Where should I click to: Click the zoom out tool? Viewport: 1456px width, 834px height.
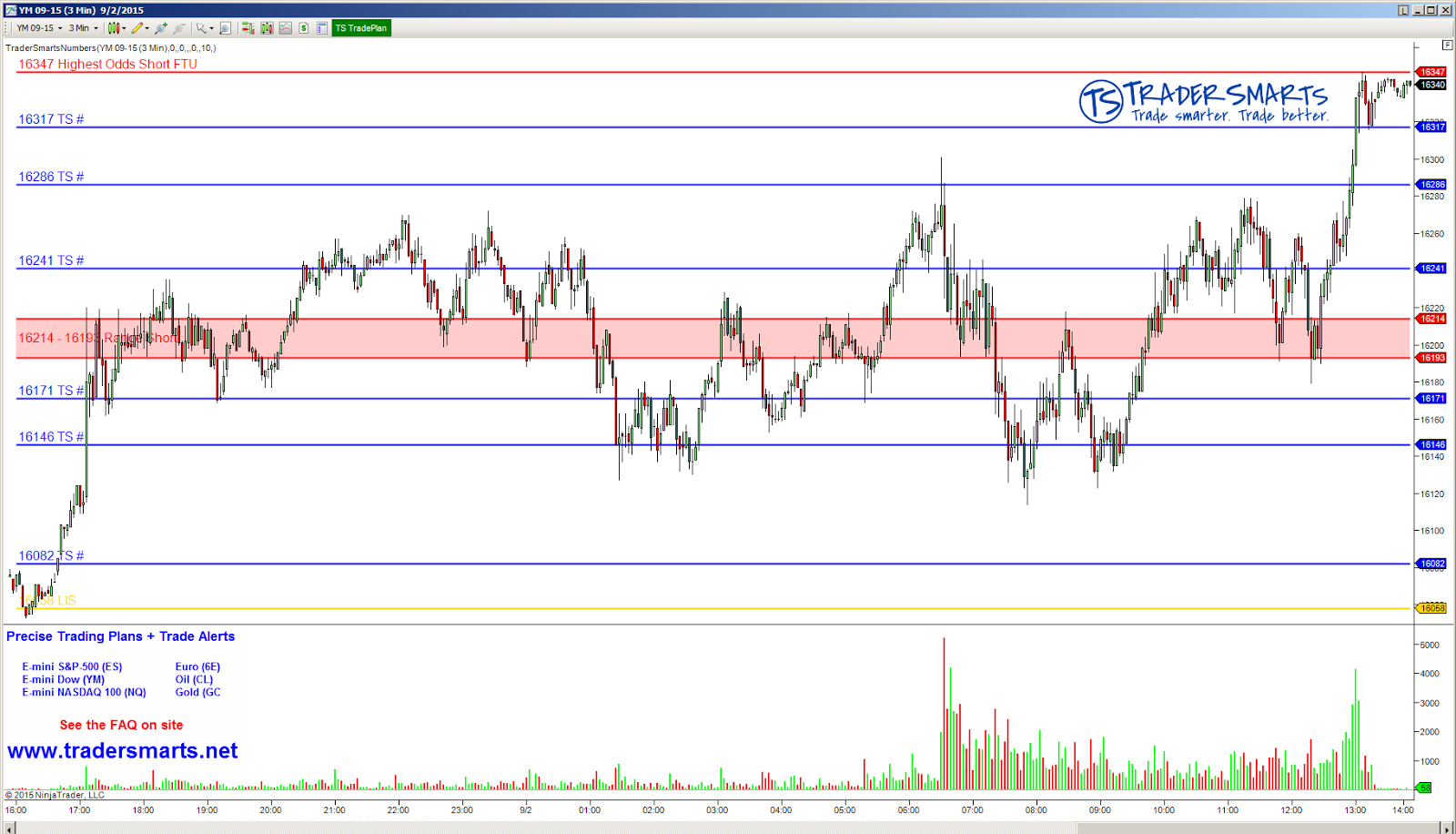(x=179, y=27)
